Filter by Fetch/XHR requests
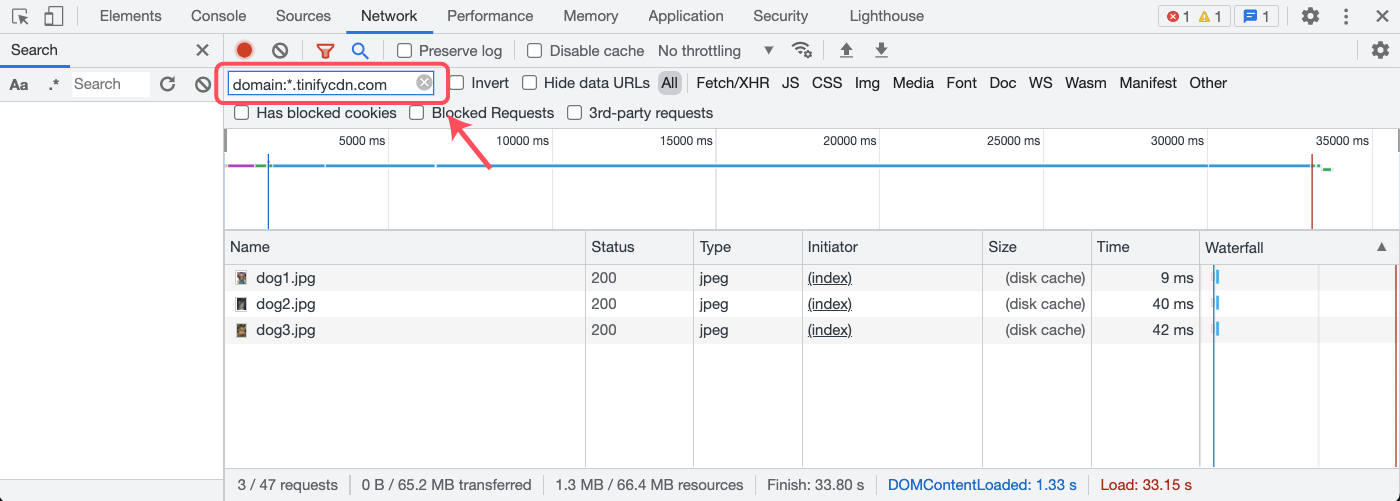 (733, 83)
